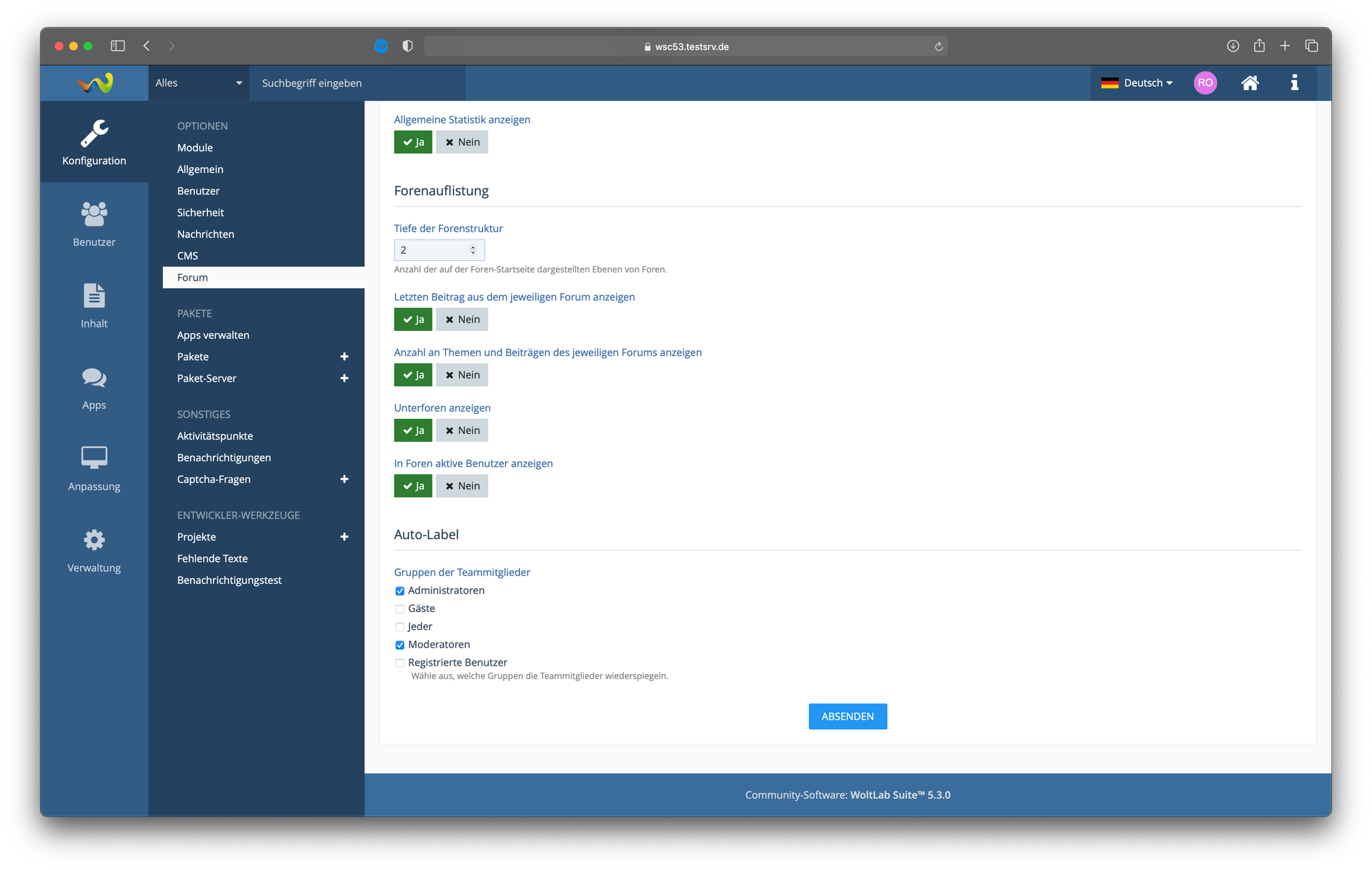Click the ABSENDEN submit button
This screenshot has height=870, width=1372.
[x=847, y=716]
